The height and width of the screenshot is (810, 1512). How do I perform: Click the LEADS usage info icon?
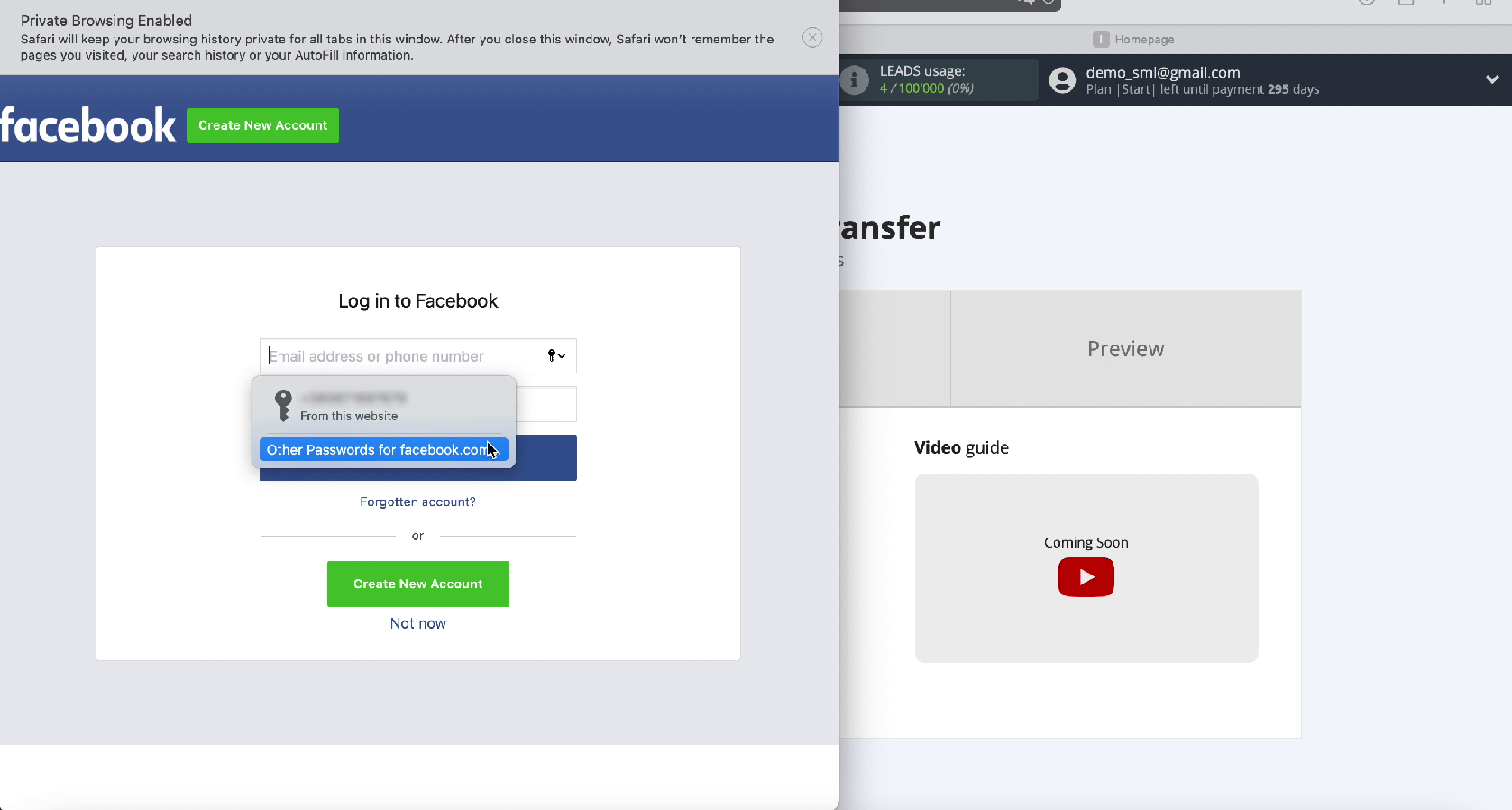855,80
